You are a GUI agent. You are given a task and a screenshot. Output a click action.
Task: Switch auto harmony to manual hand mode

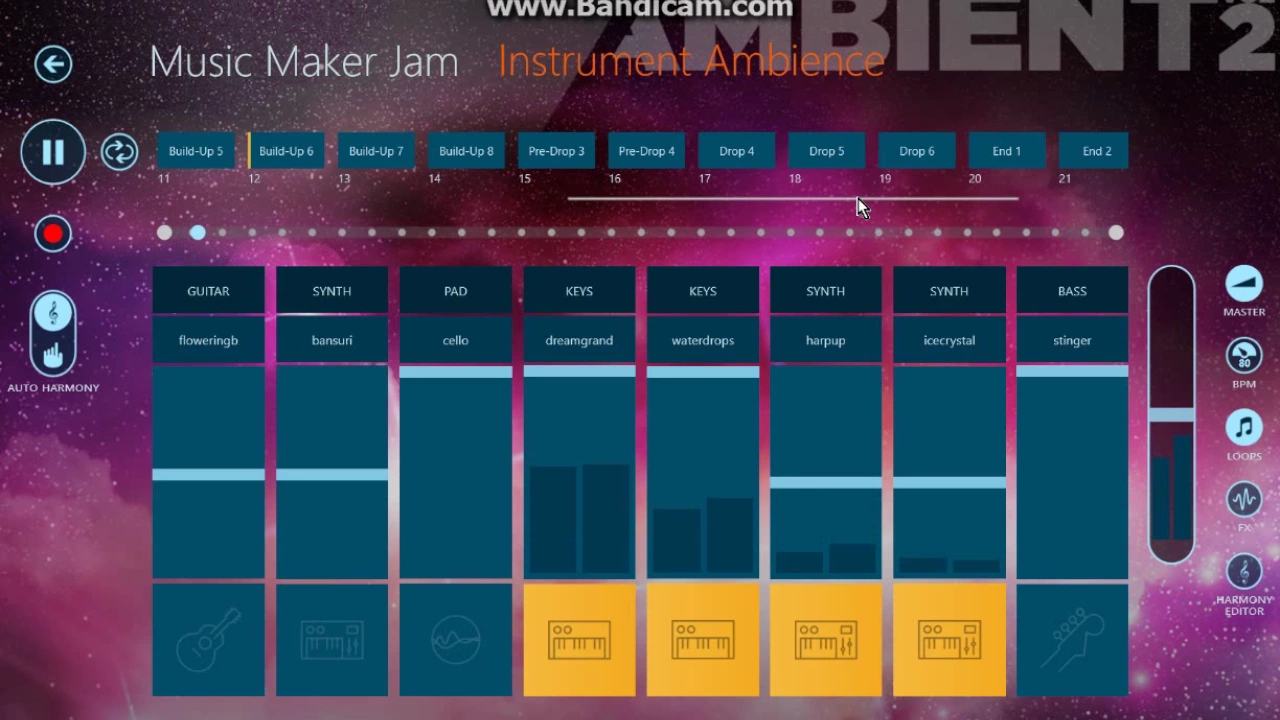coord(53,353)
